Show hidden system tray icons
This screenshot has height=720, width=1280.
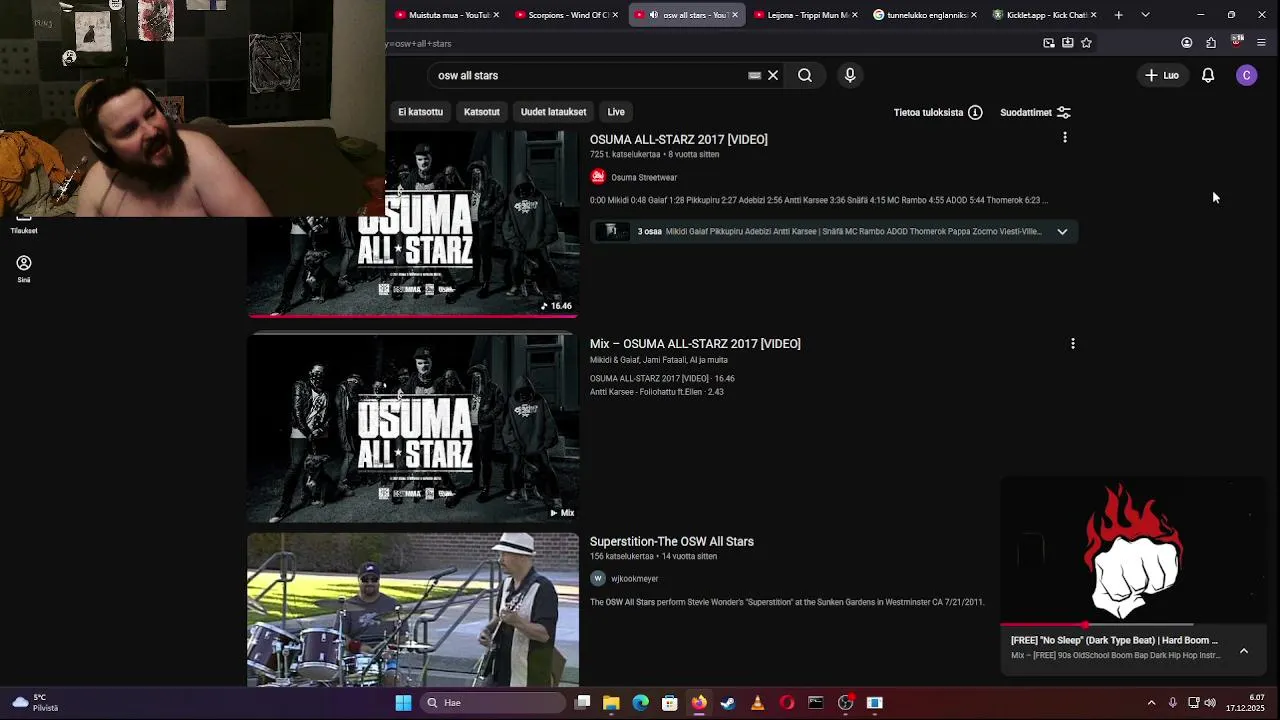coord(1151,703)
